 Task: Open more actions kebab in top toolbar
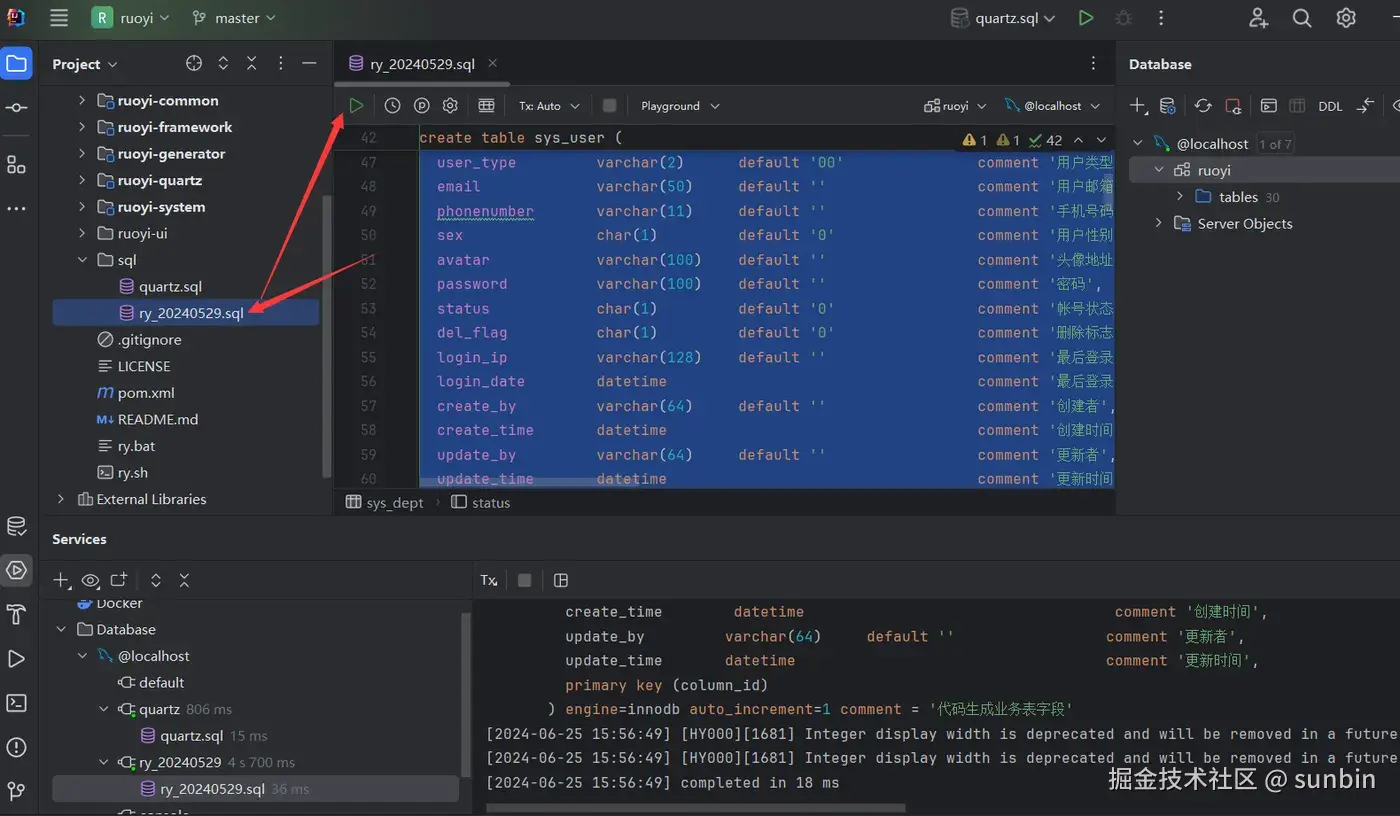(1161, 18)
